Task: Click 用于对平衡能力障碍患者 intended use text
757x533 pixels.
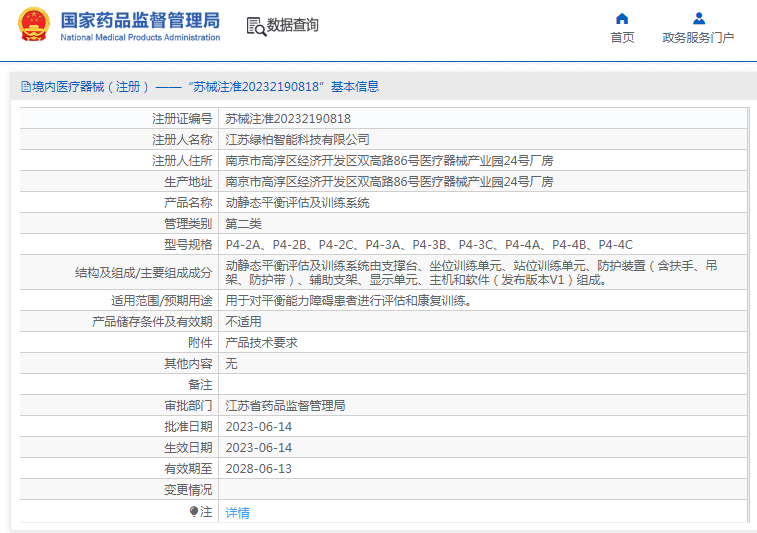Action: click(x=349, y=301)
